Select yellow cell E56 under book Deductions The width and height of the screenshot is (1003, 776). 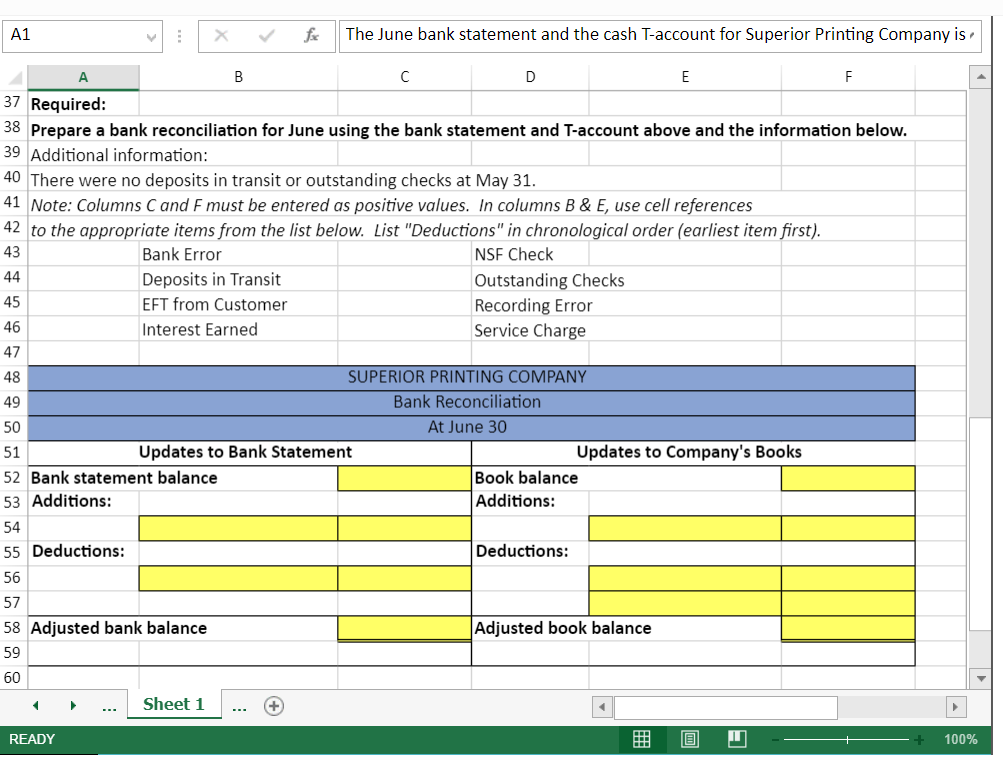(x=685, y=578)
